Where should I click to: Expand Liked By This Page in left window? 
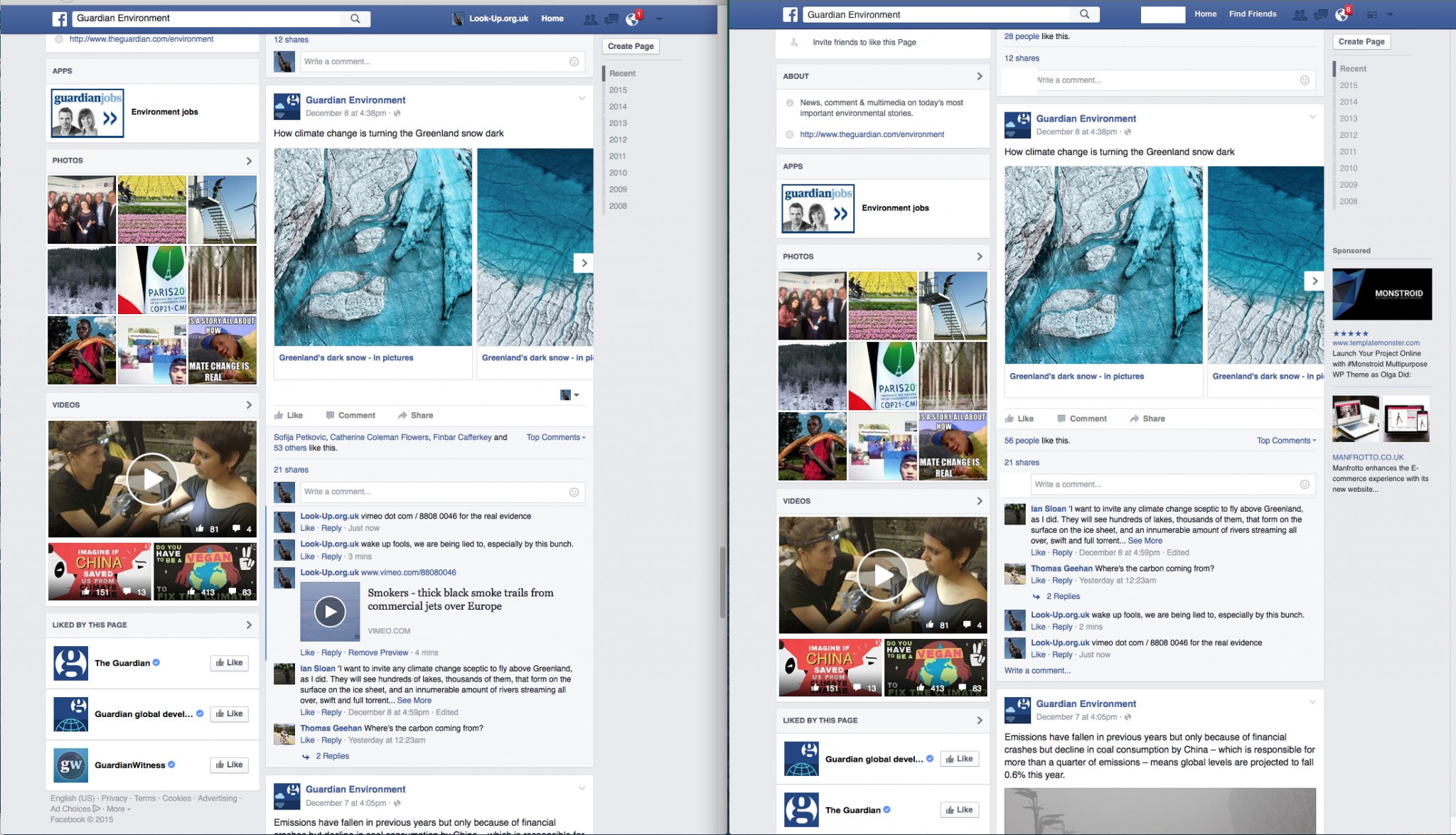pyautogui.click(x=249, y=625)
